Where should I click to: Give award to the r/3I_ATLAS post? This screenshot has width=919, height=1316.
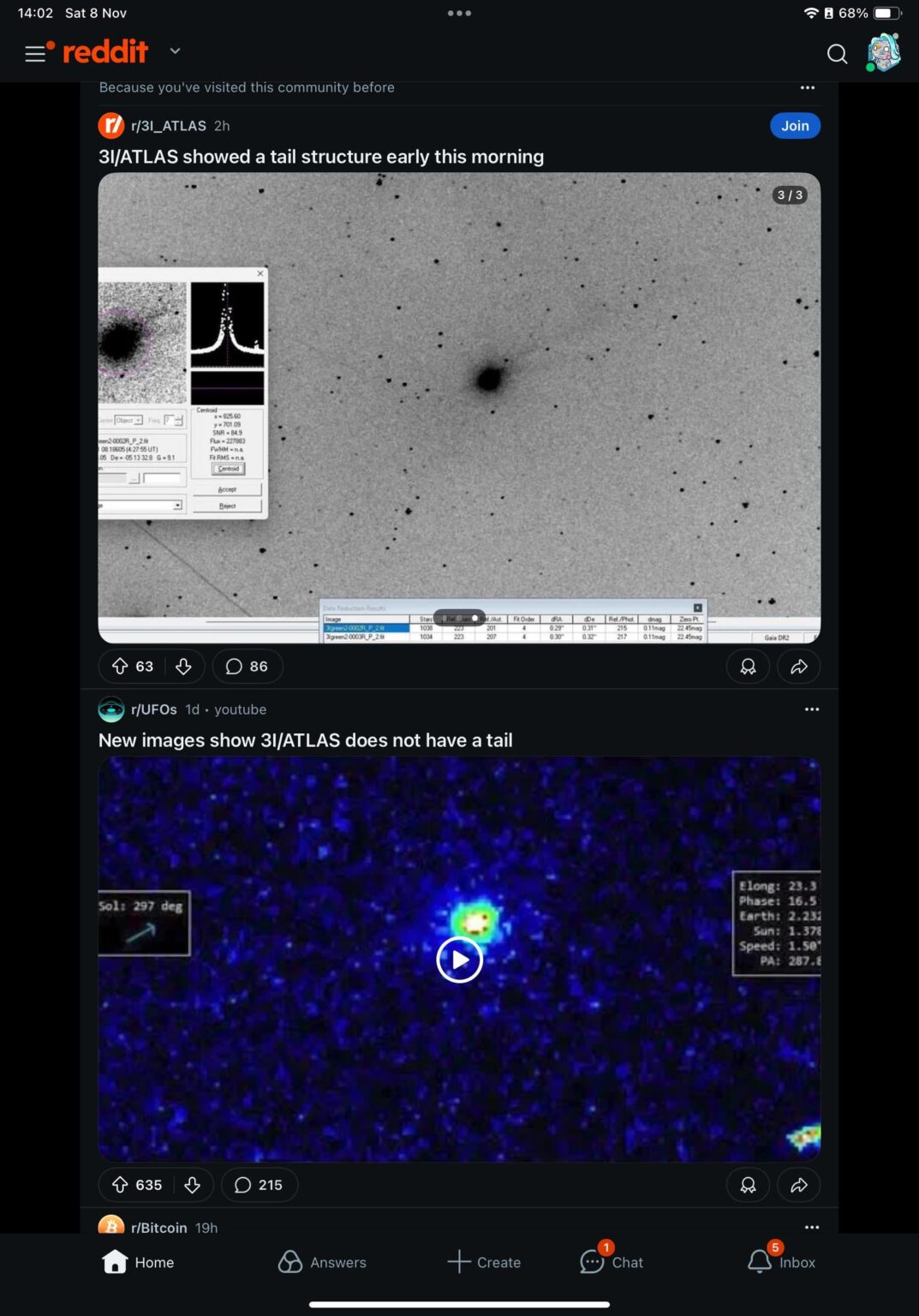point(748,667)
